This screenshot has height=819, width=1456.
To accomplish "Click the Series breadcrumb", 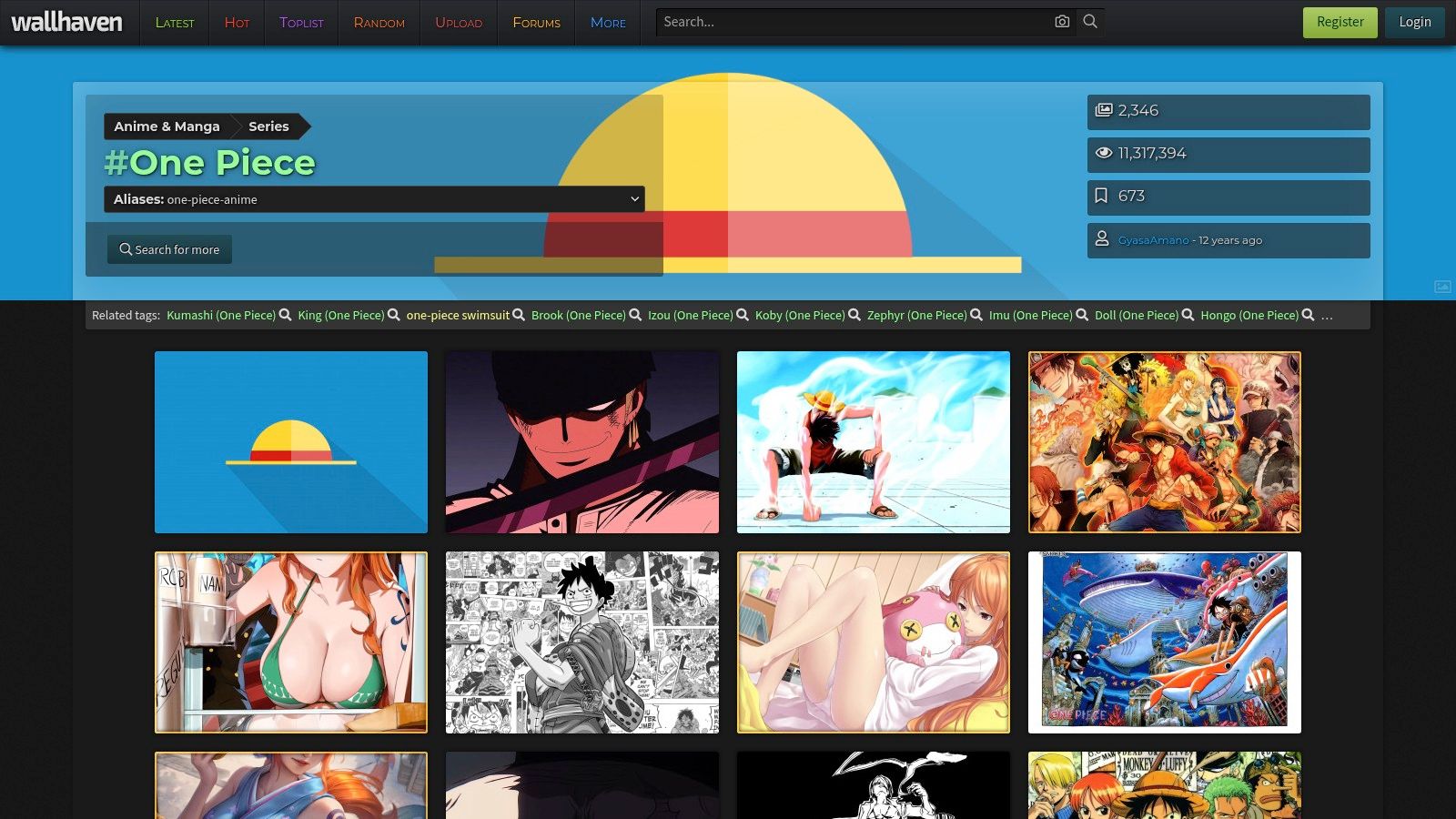I will coord(268,126).
